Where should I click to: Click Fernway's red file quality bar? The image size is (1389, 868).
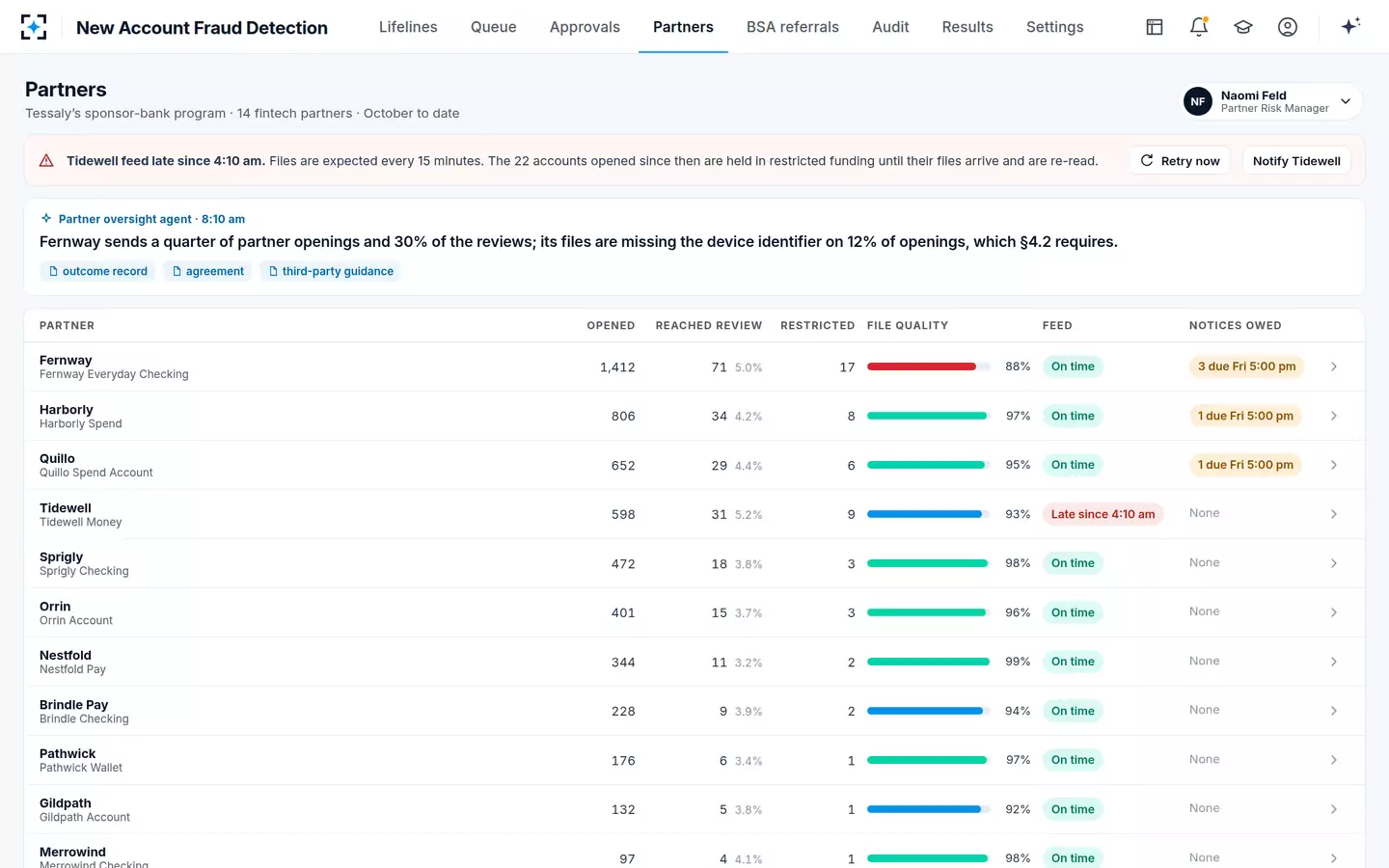[921, 366]
